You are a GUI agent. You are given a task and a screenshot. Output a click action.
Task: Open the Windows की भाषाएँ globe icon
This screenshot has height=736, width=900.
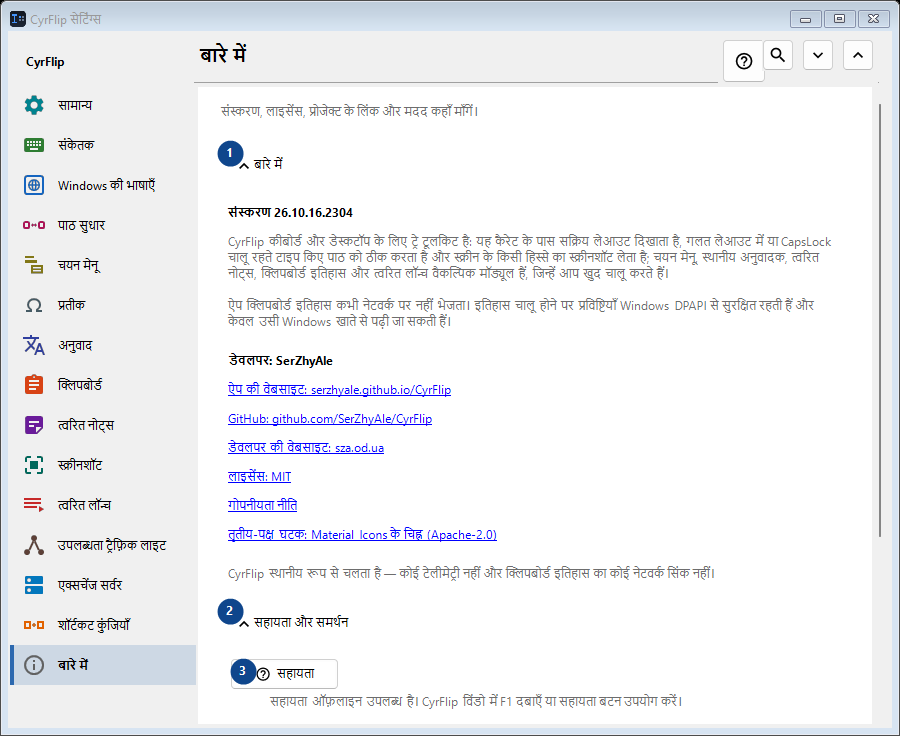click(x=34, y=185)
